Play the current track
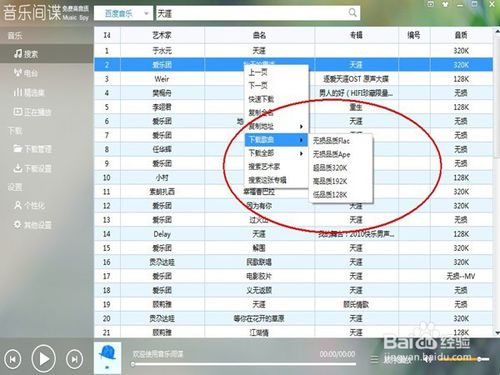The height and width of the screenshot is (375, 500). pos(43,359)
